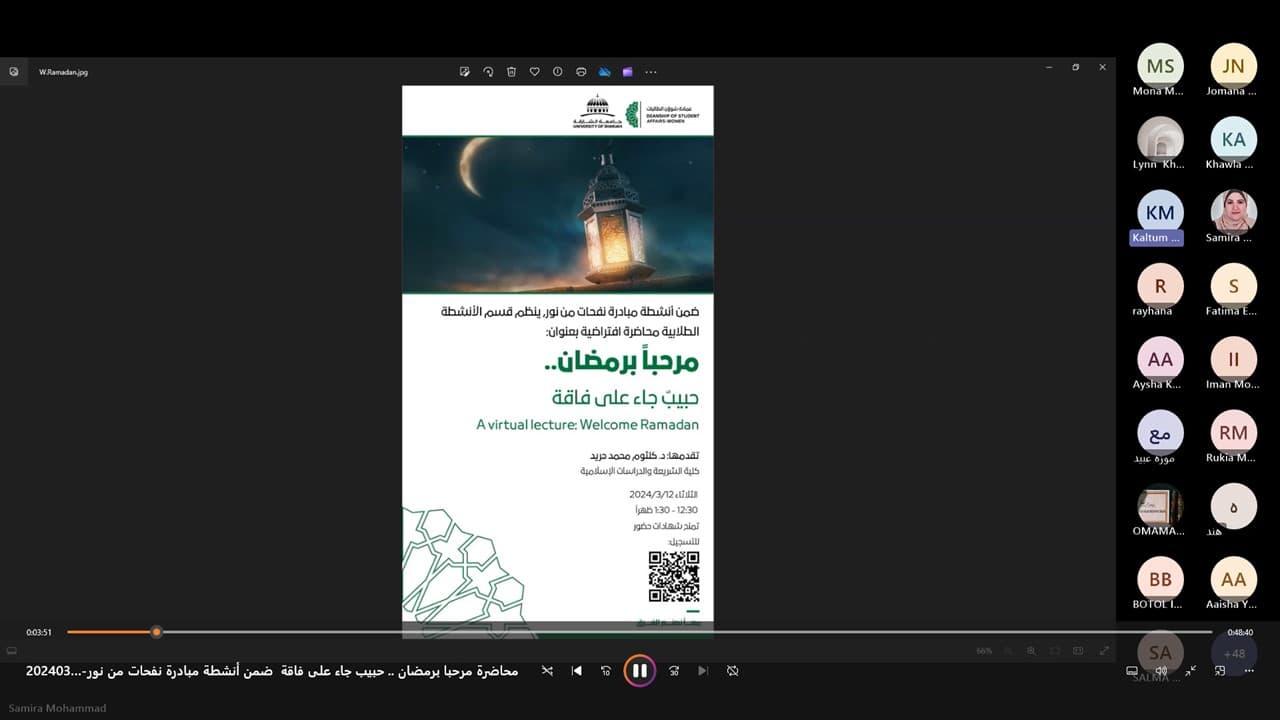Skip forward 30 seconds
Screen dimensions: 1280x720
pyautogui.click(x=674, y=671)
